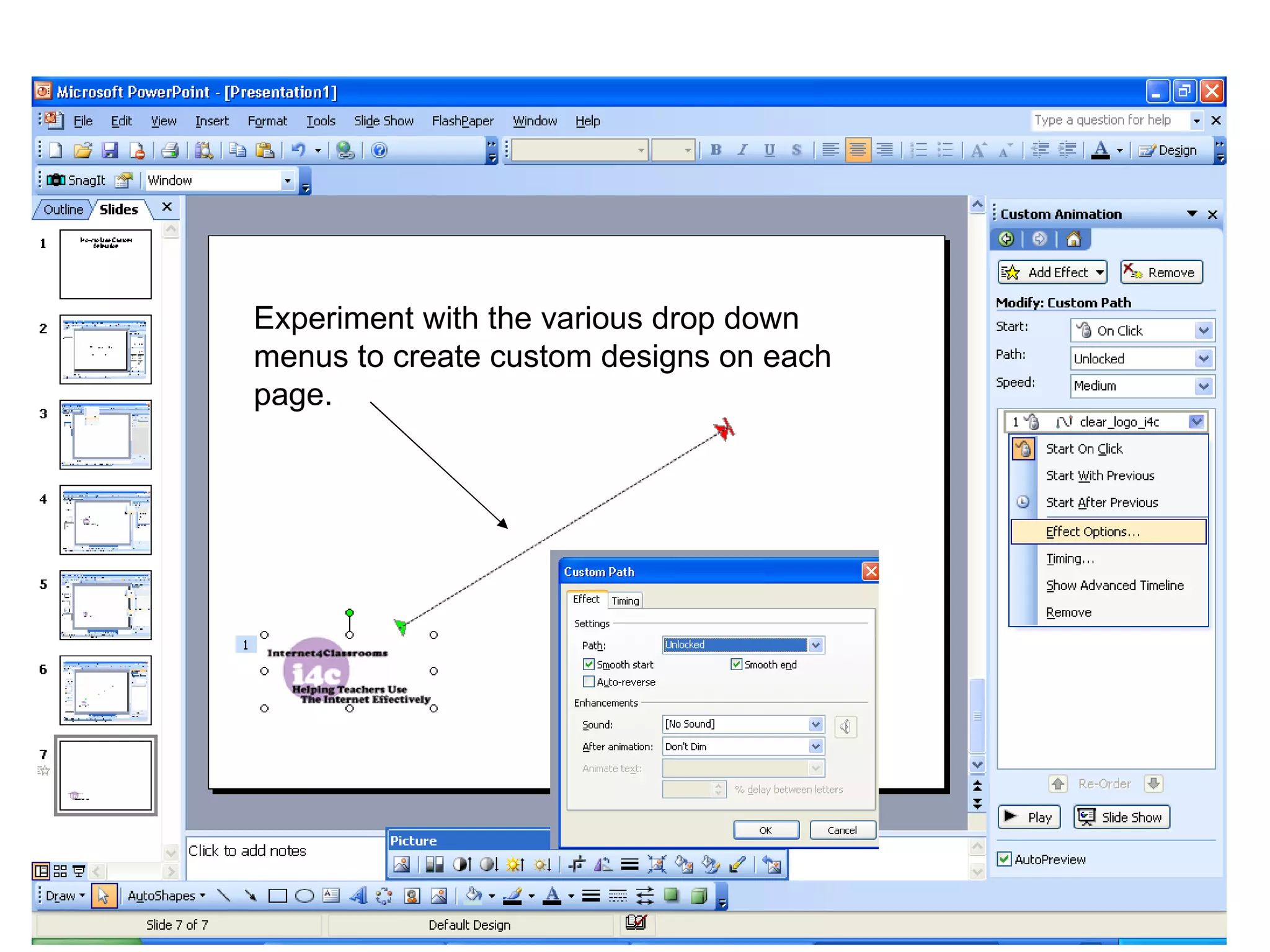
Task: Click the Print icon in the toolbar
Action: click(169, 150)
